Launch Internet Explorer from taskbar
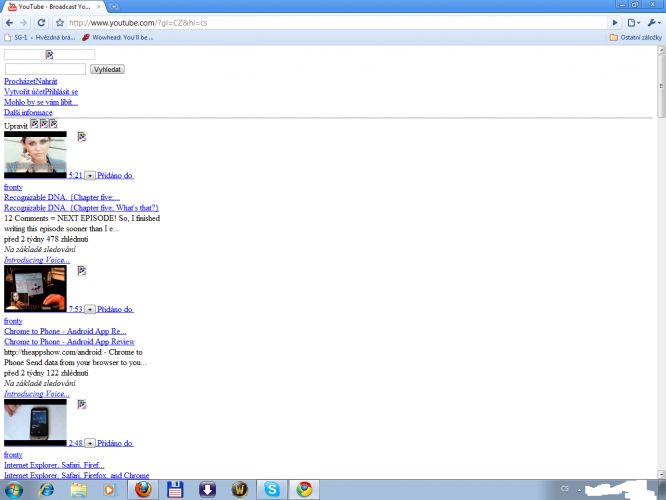The width and height of the screenshot is (666, 500). pyautogui.click(x=47, y=490)
